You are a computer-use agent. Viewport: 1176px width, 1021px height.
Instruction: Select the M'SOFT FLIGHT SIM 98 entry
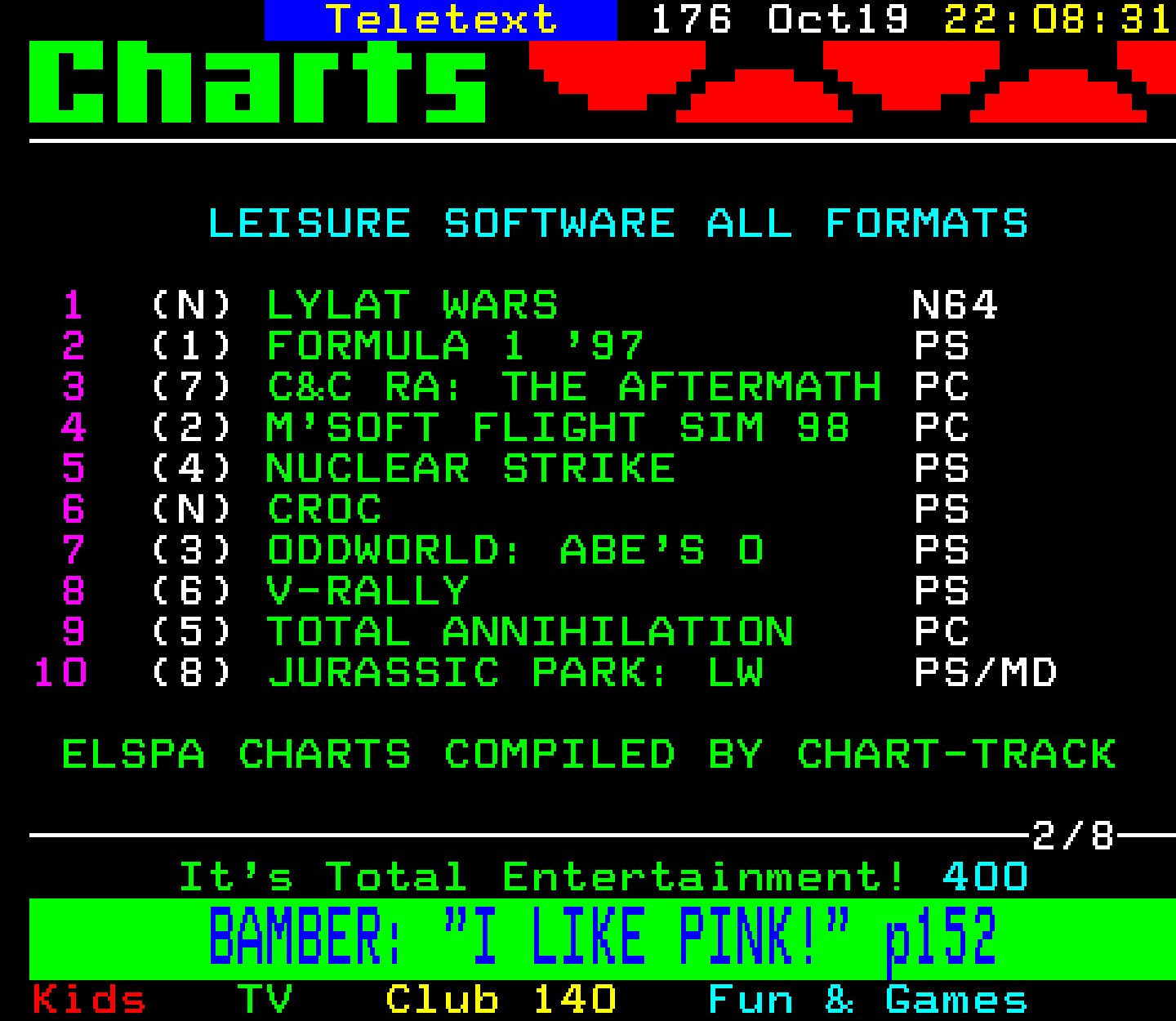pos(559,428)
